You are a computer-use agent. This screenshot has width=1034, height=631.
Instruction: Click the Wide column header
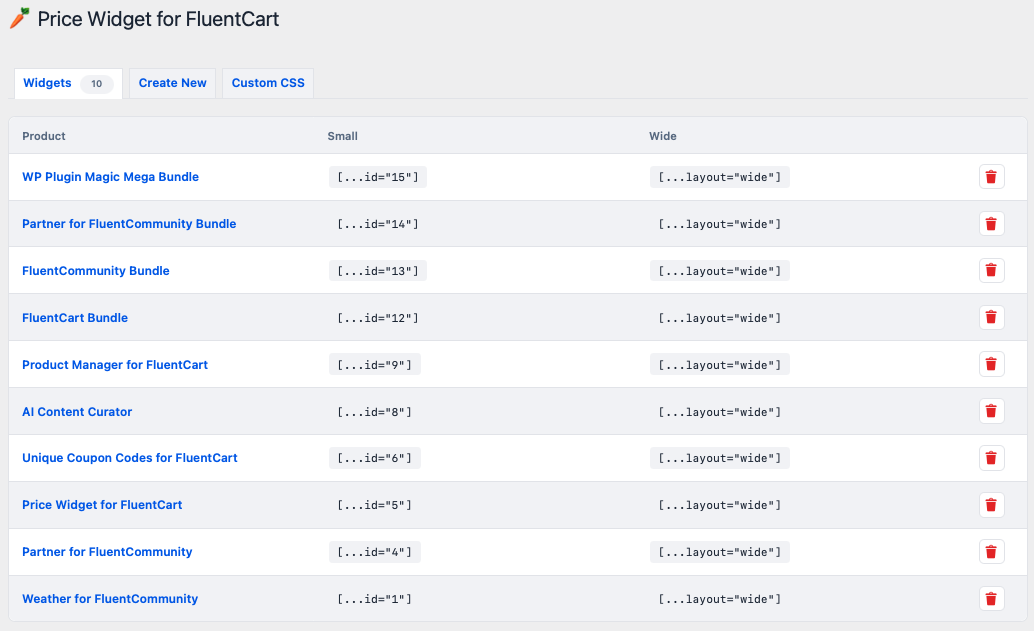pos(663,136)
